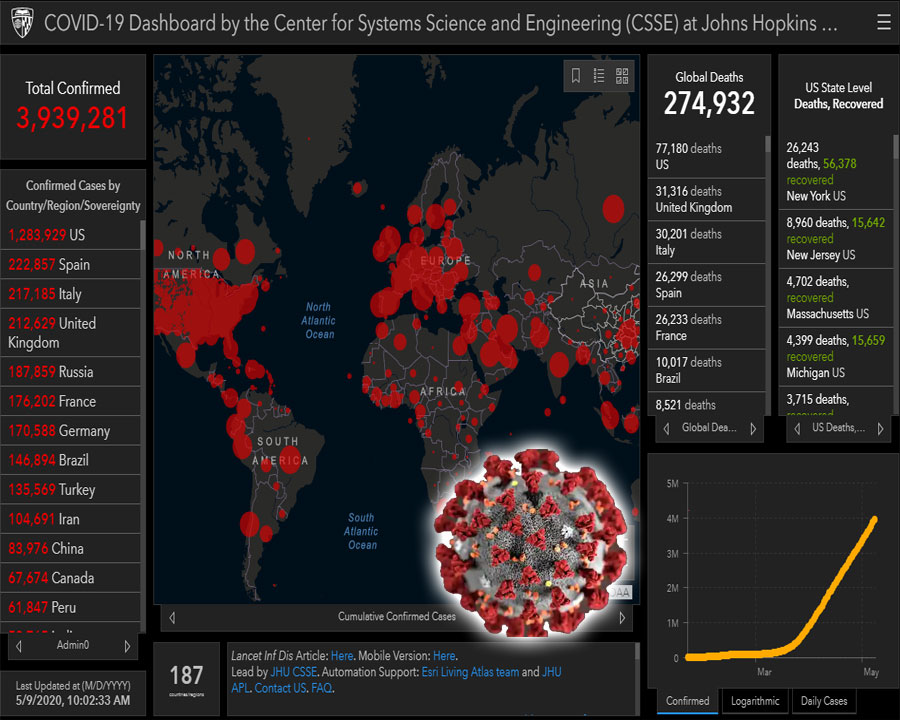Click the 31,316 deaths United Kingdom entry
900x720 pixels.
[x=707, y=199]
